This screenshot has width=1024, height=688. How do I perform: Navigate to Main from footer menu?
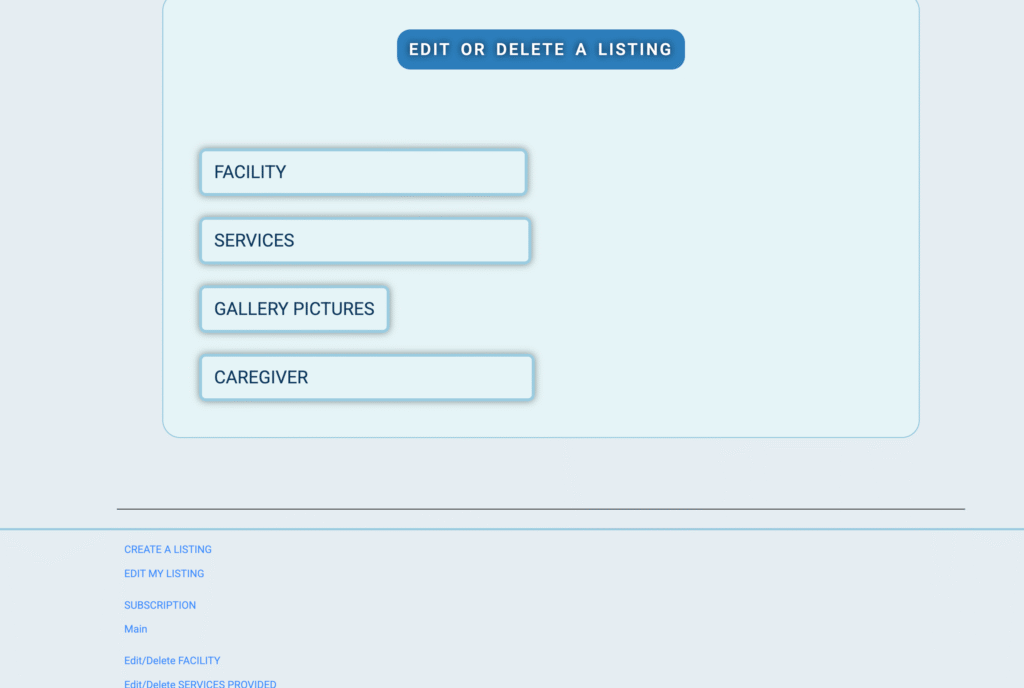pyautogui.click(x=136, y=629)
